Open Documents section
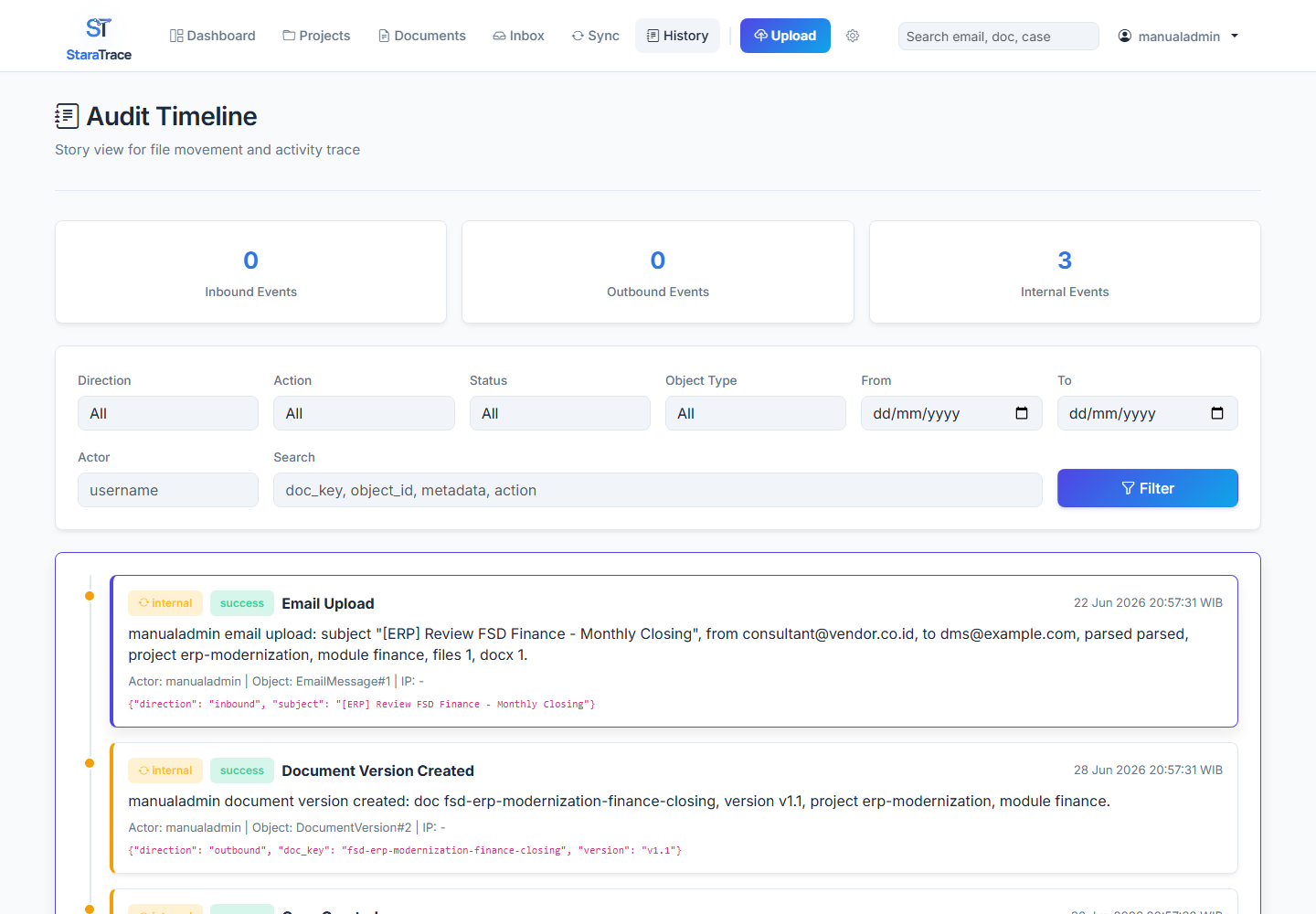Screen dimensions: 1316x914 pos(421,36)
